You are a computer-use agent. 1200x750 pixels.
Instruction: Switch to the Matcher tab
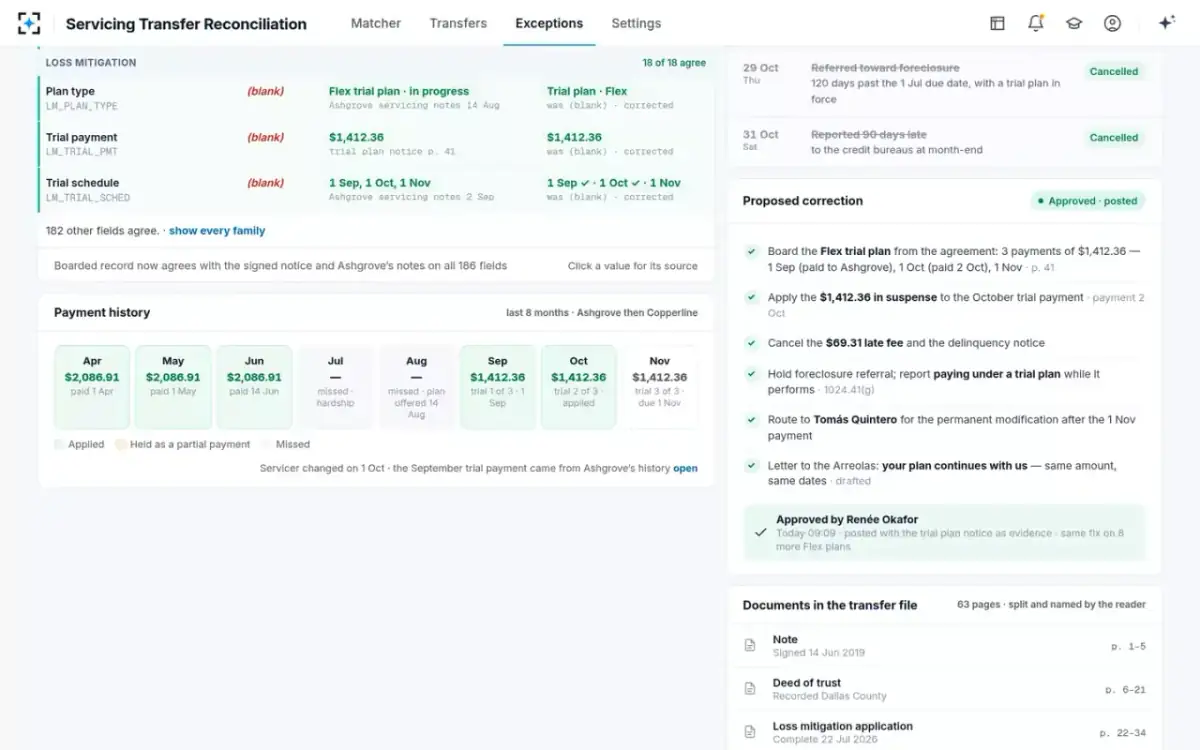click(376, 23)
